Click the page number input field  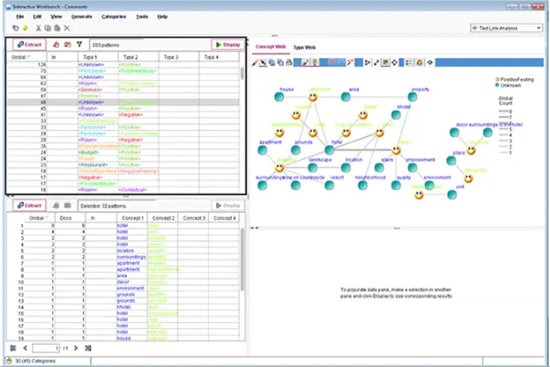click(x=46, y=348)
